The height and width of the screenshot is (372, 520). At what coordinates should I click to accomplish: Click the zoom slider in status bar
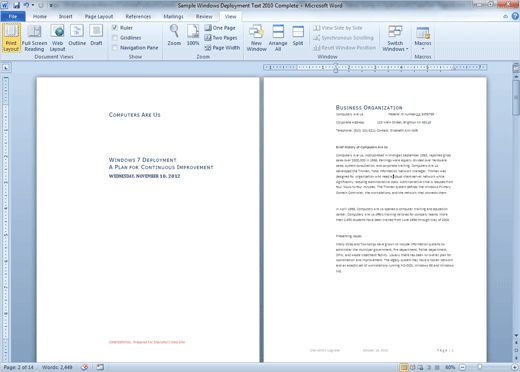pos(480,367)
